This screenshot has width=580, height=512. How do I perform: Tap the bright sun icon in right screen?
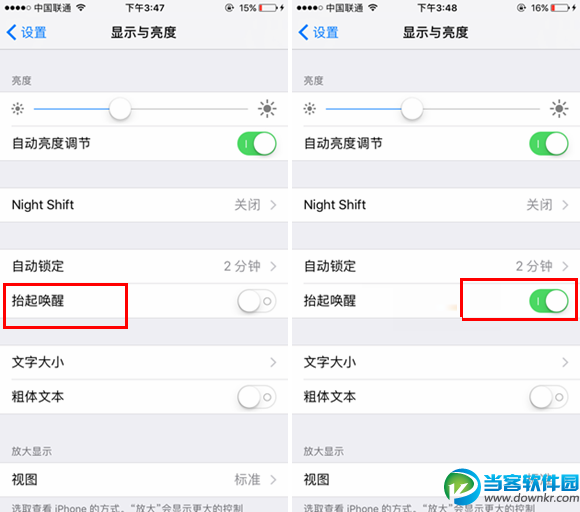559,109
